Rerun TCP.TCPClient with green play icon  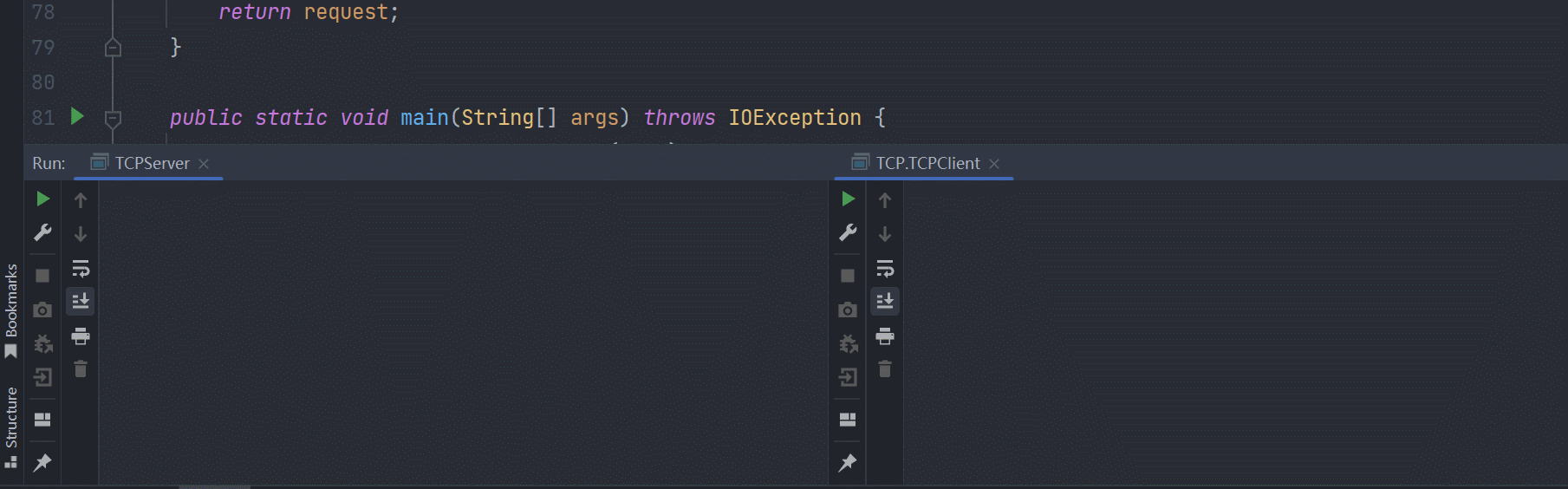[x=849, y=199]
